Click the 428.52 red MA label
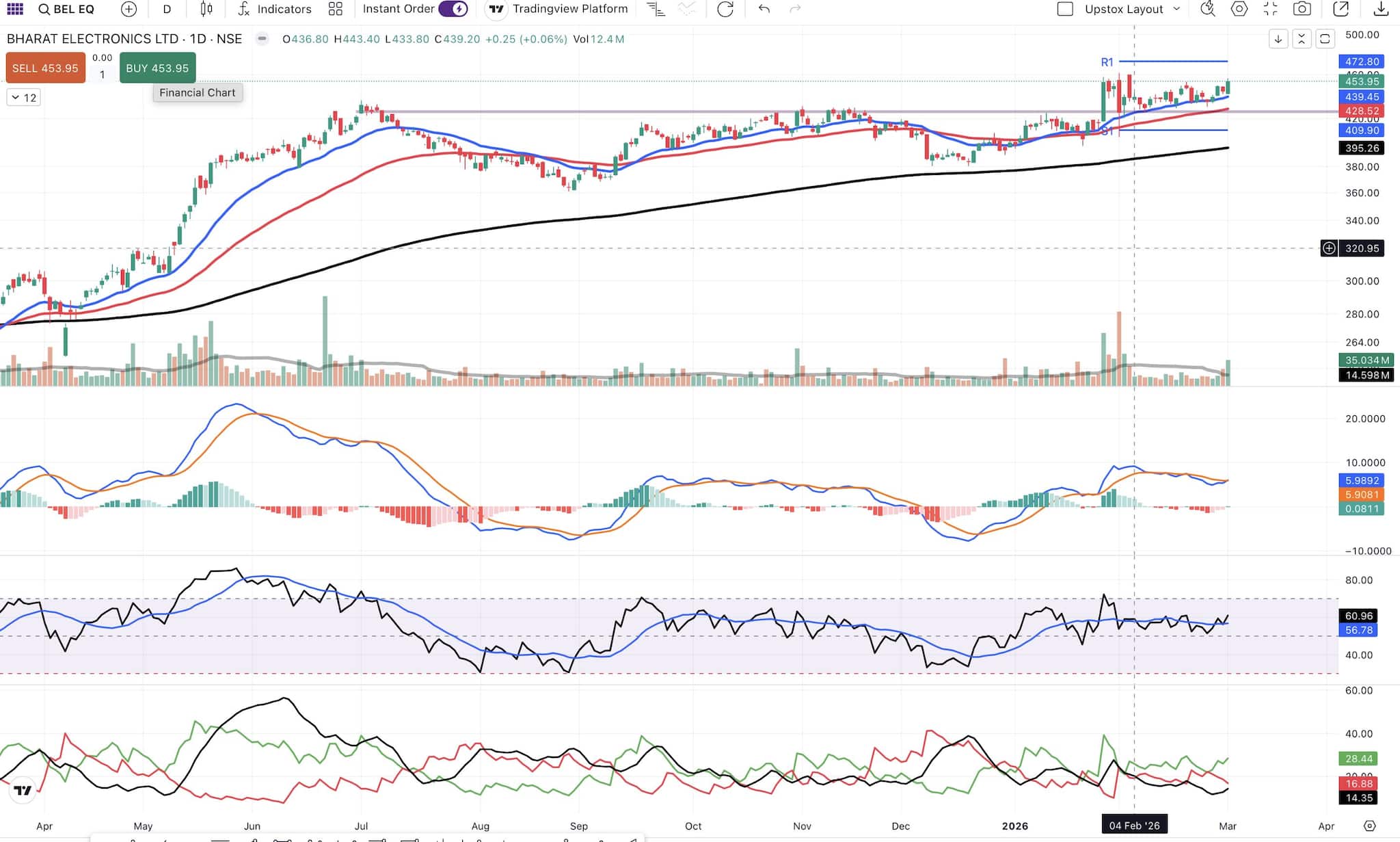Viewport: 1400px width, 842px height. pos(1362,111)
